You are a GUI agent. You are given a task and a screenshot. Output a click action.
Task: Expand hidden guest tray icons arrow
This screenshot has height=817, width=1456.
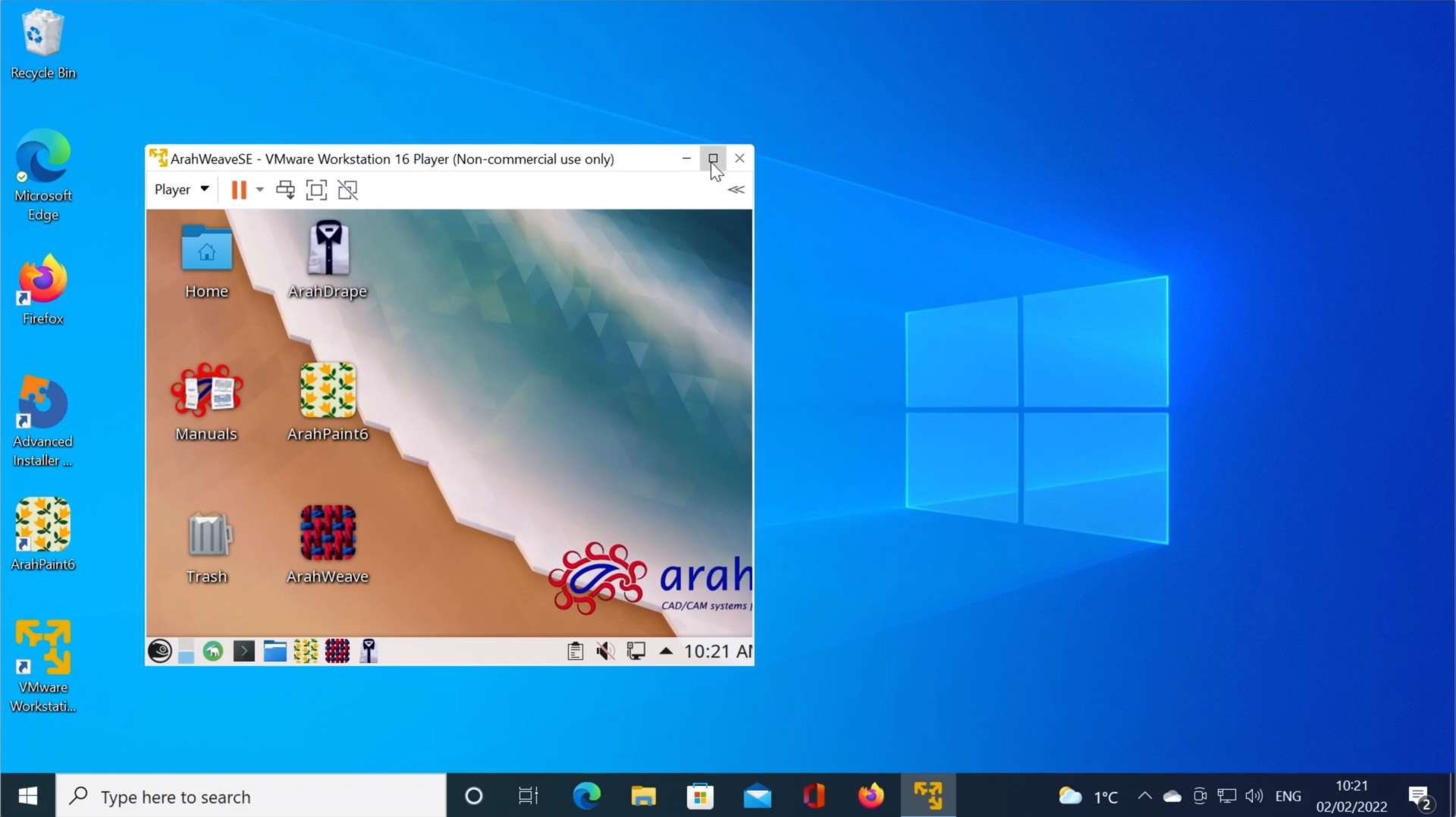tap(666, 651)
